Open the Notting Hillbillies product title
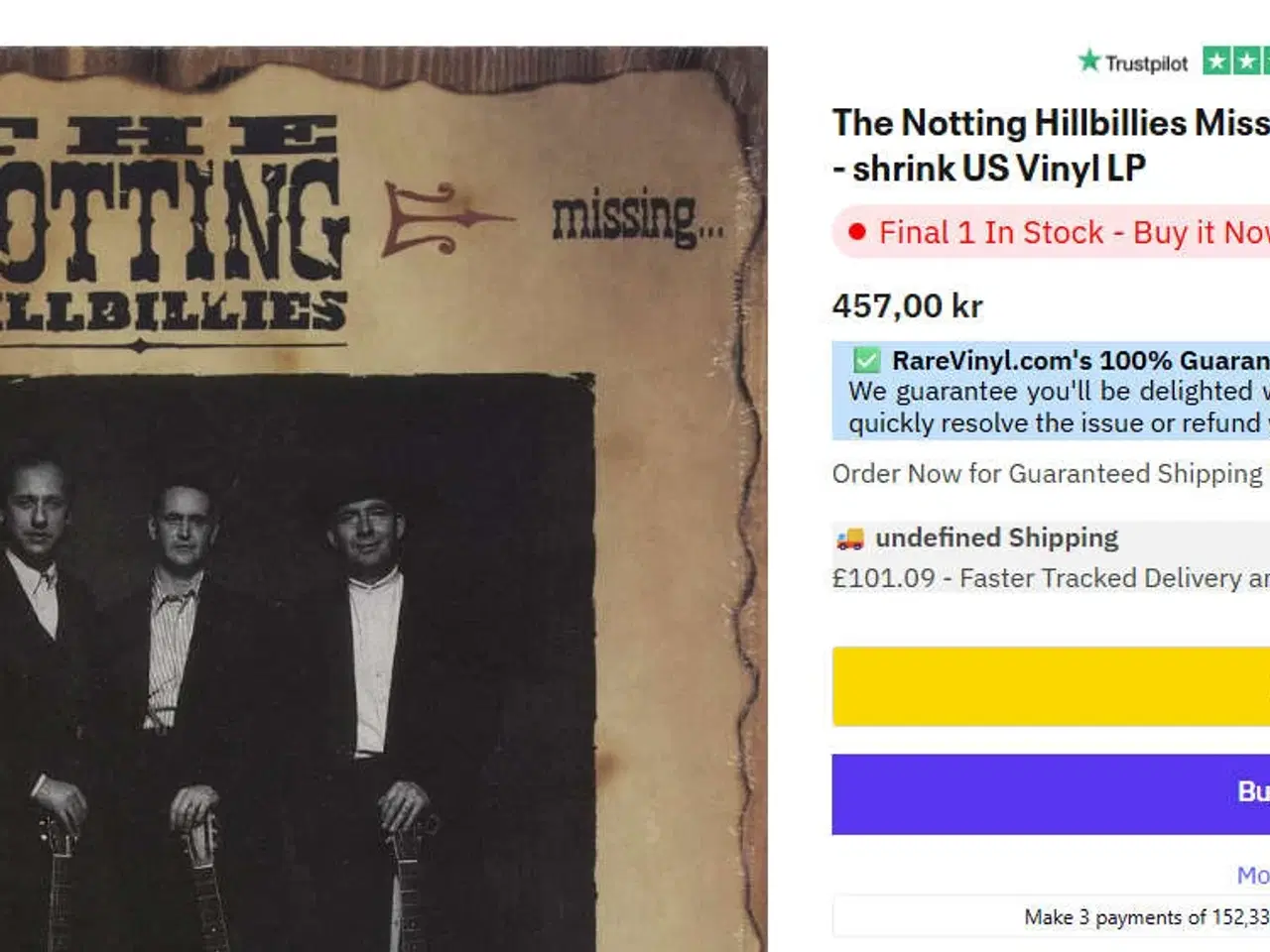The height and width of the screenshot is (952, 1270). coord(1042,144)
